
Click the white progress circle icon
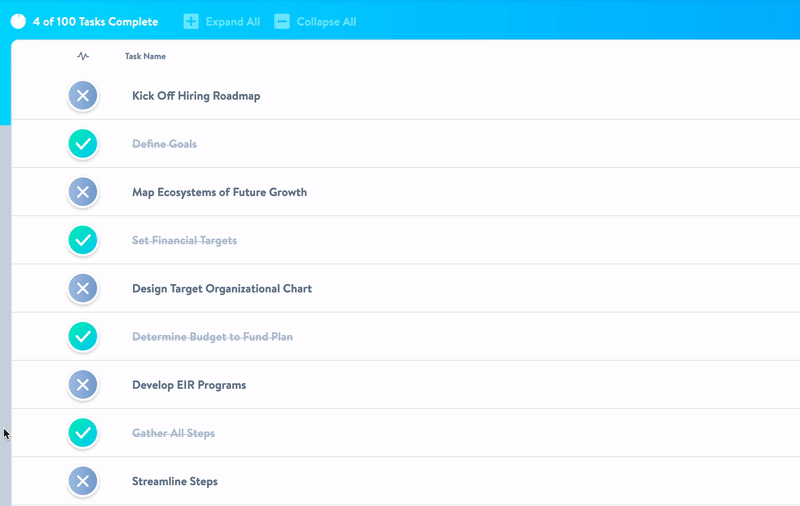pos(18,21)
